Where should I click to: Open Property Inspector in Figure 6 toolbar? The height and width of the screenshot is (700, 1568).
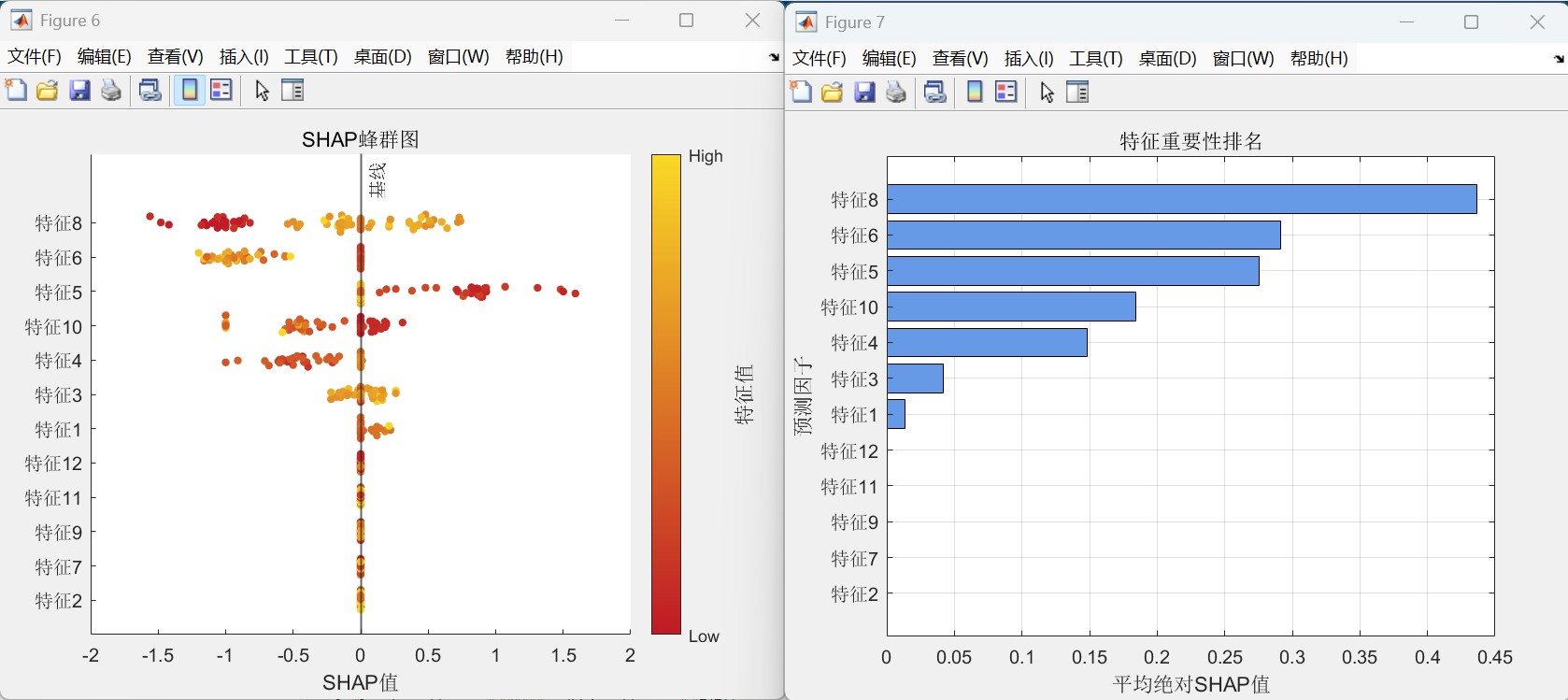pos(292,91)
